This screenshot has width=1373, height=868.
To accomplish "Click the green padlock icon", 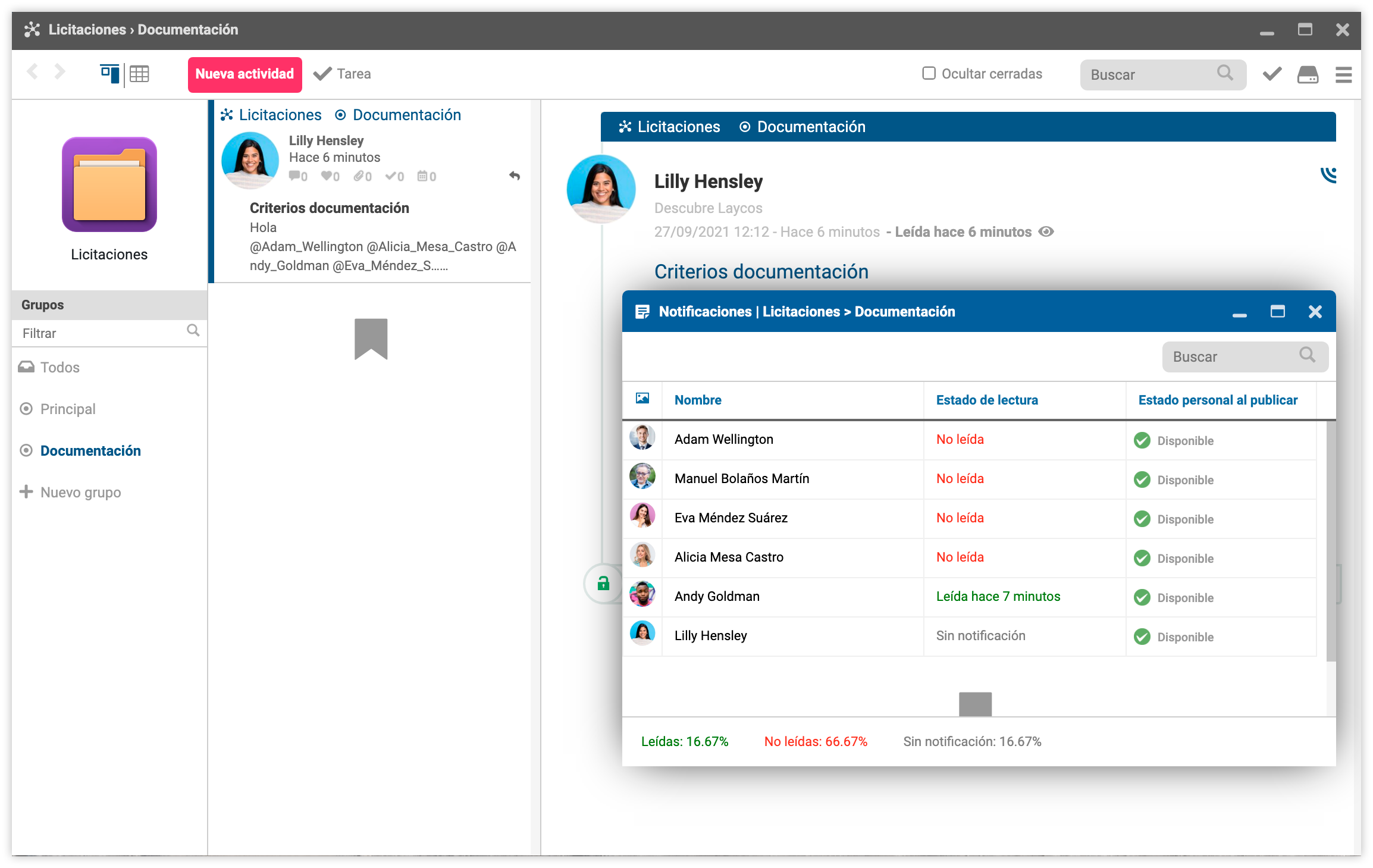I will pos(603,583).
